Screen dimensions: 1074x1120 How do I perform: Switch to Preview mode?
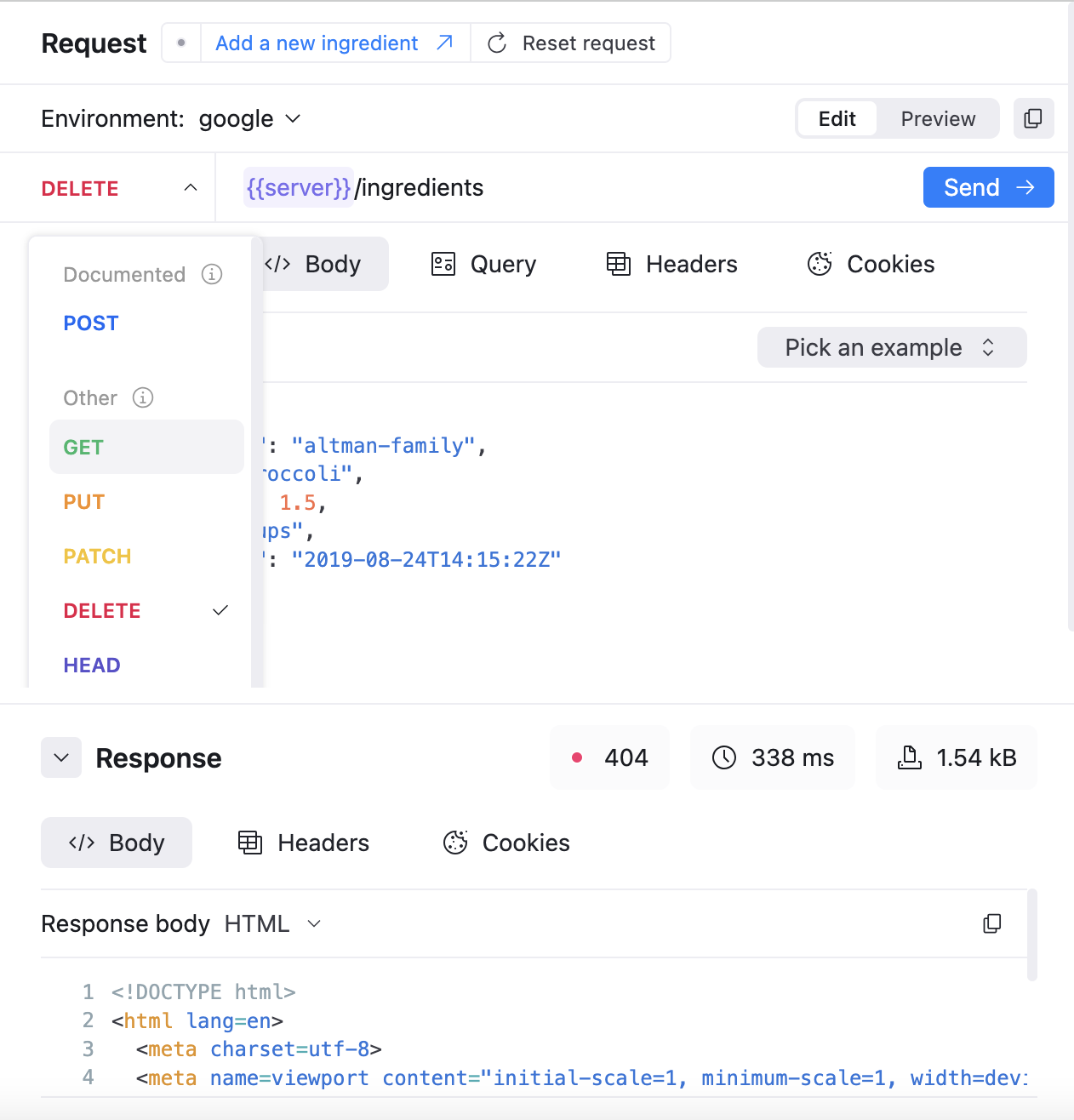coord(938,118)
